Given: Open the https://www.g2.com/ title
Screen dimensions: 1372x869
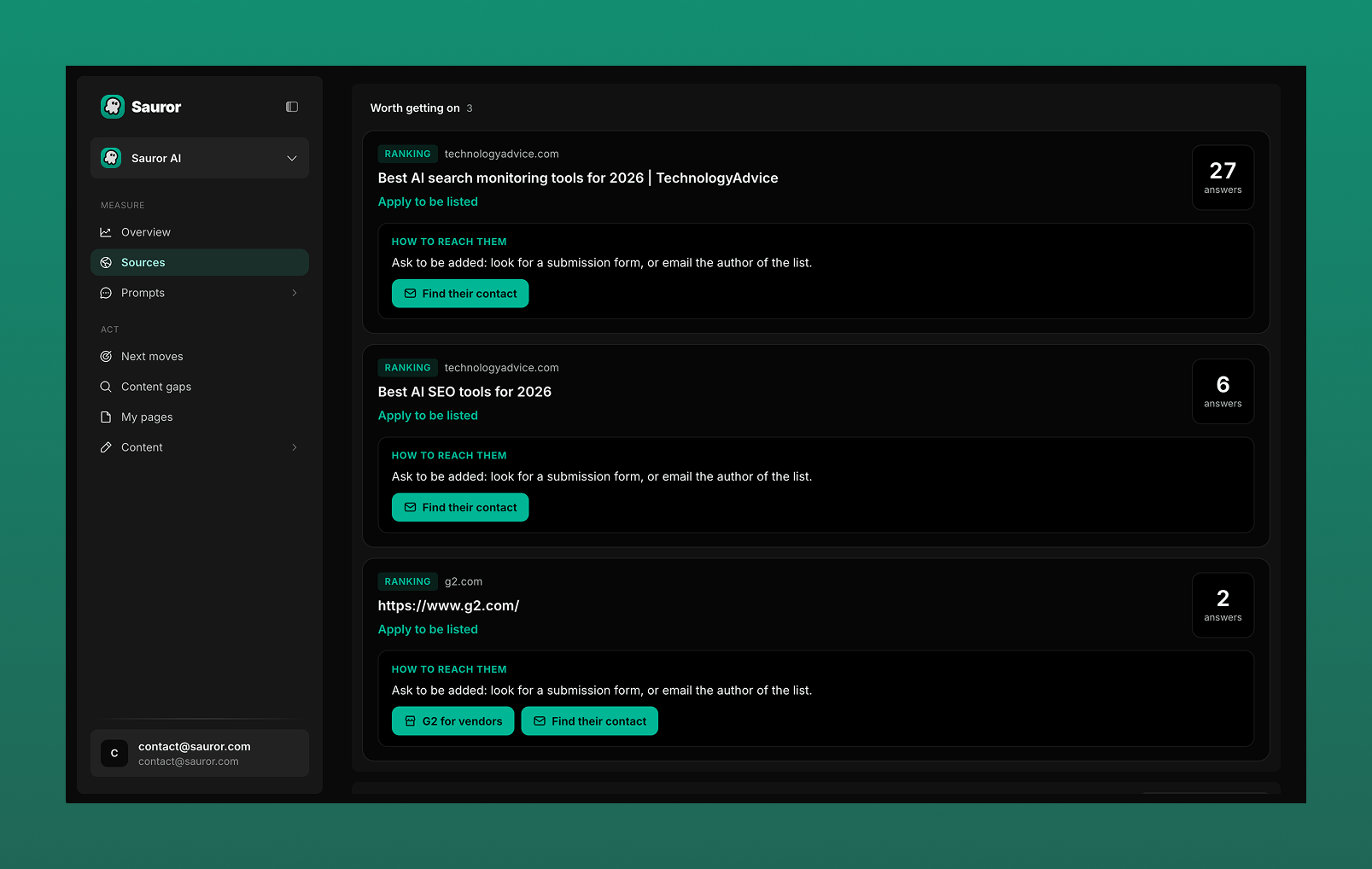Looking at the screenshot, I should tap(448, 606).
